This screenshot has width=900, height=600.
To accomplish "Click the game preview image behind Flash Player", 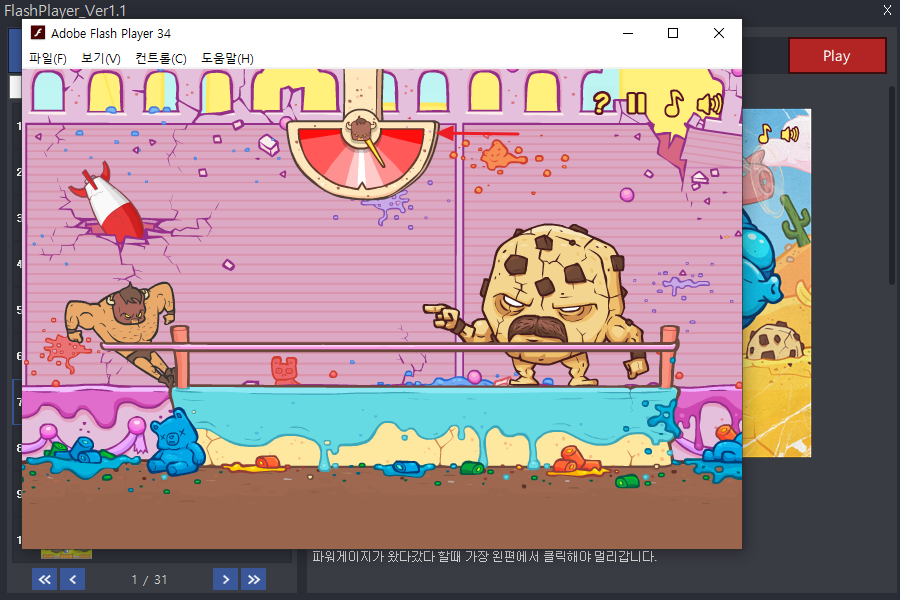I will (777, 282).
